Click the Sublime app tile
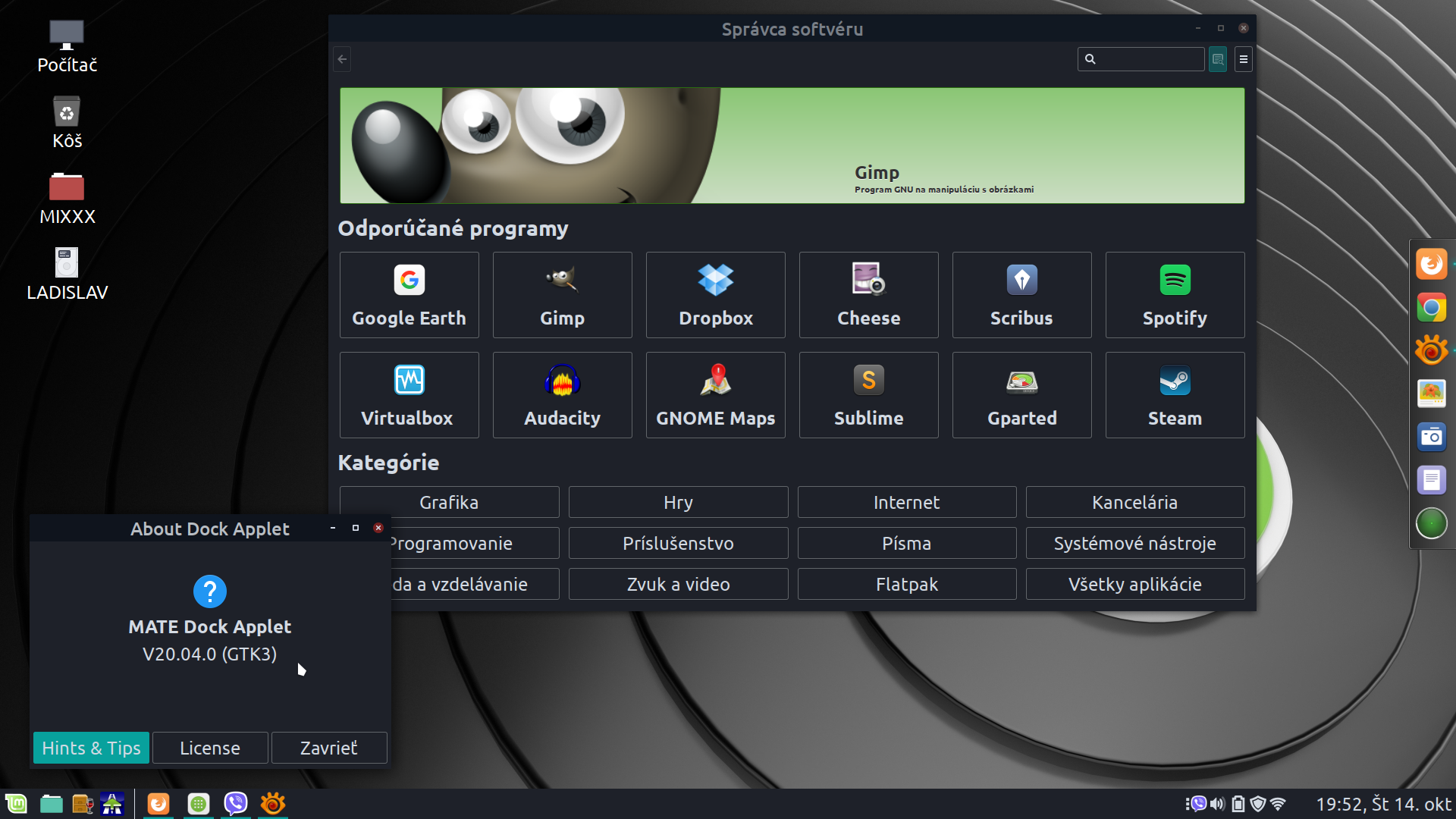 coord(868,395)
